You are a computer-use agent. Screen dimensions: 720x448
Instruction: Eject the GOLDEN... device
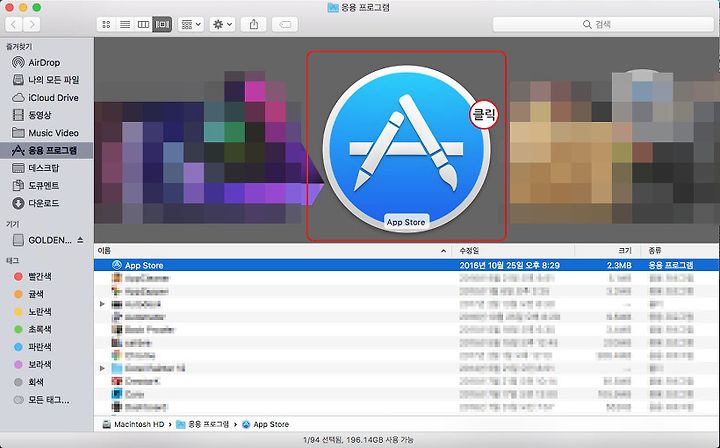coord(80,240)
